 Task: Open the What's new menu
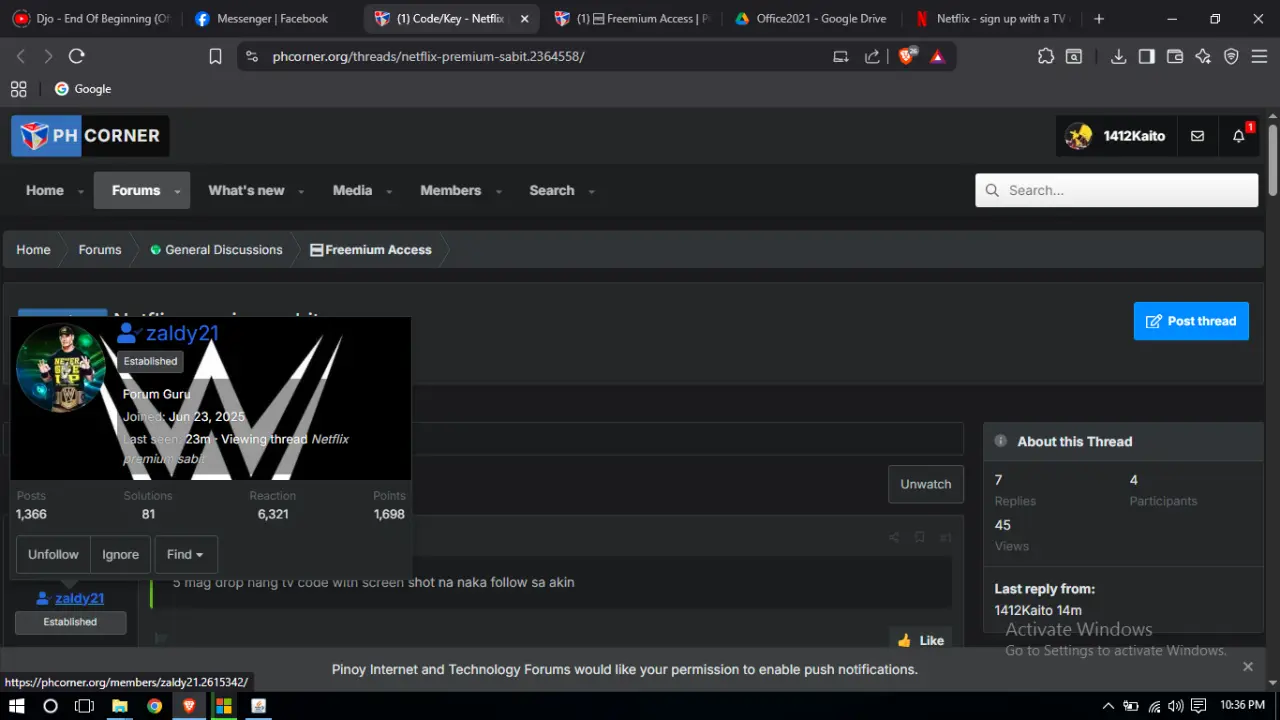point(246,190)
